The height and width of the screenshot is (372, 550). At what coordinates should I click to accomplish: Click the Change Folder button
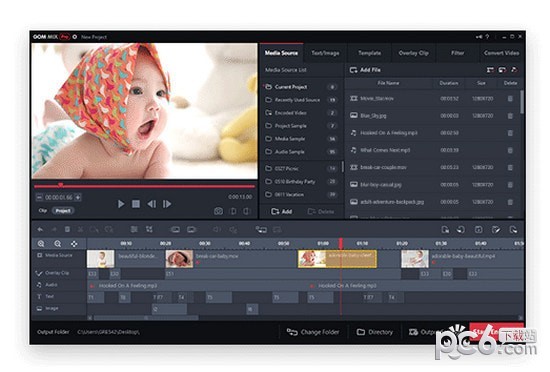pyautogui.click(x=313, y=332)
